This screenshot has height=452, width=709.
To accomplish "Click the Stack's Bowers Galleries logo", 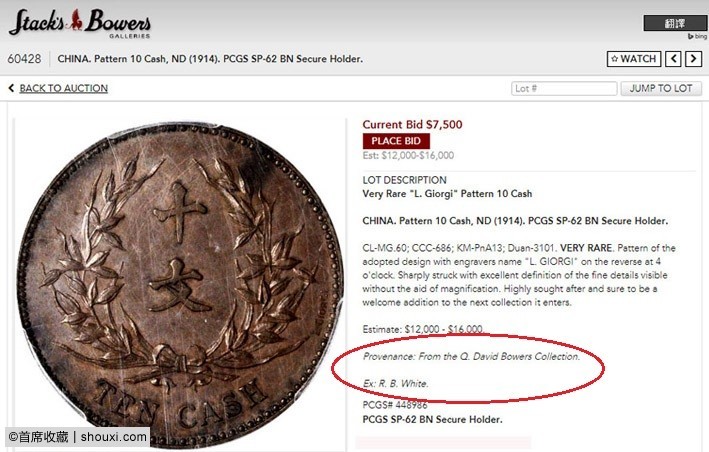I will pyautogui.click(x=80, y=24).
